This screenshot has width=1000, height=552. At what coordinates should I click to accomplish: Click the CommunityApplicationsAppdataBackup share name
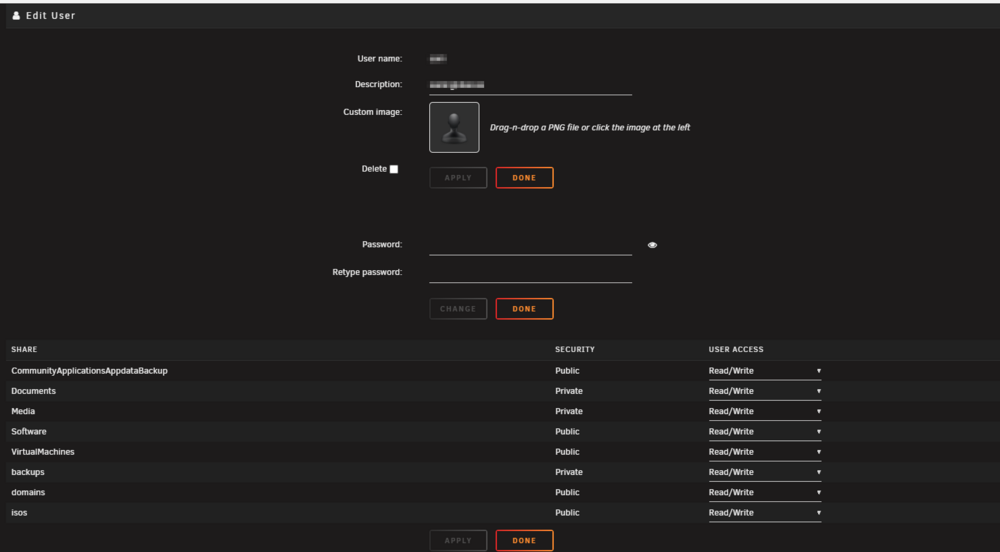(x=89, y=371)
